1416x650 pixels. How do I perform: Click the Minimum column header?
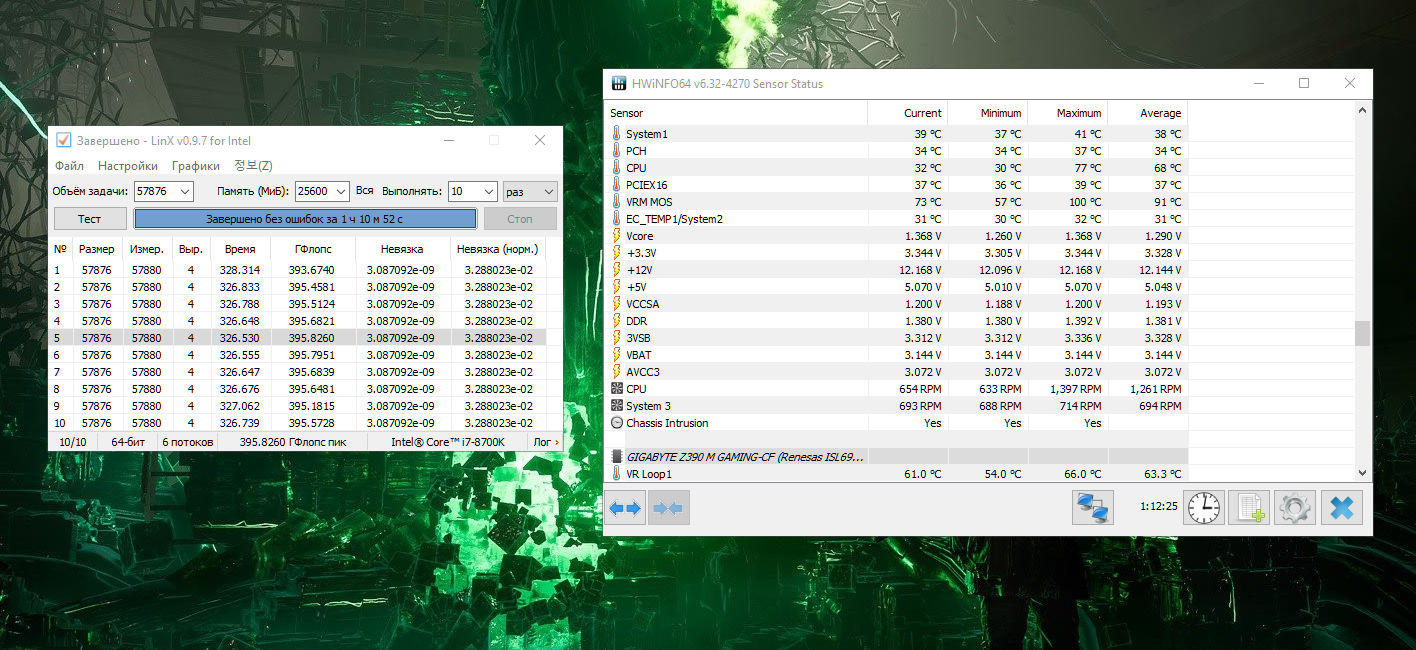(987, 113)
